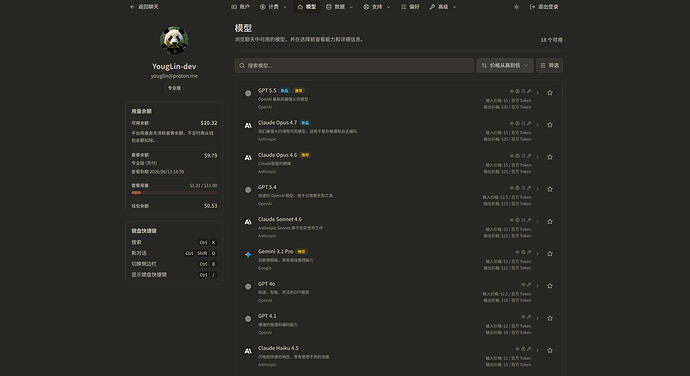Click the tool wrench icon in GPT 5.5 row
This screenshot has width=690, height=376.
[x=529, y=91]
